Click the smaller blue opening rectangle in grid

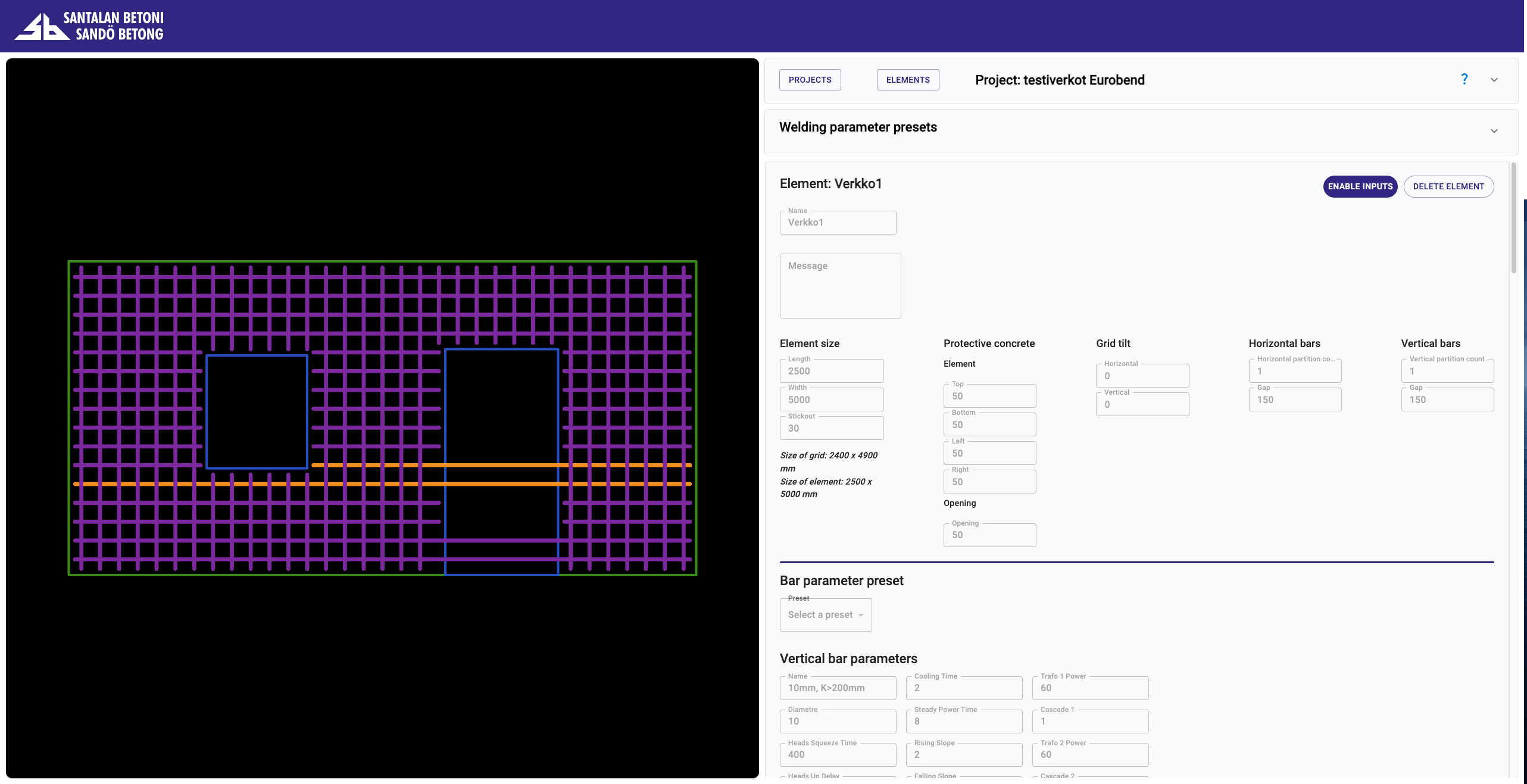tap(257, 412)
